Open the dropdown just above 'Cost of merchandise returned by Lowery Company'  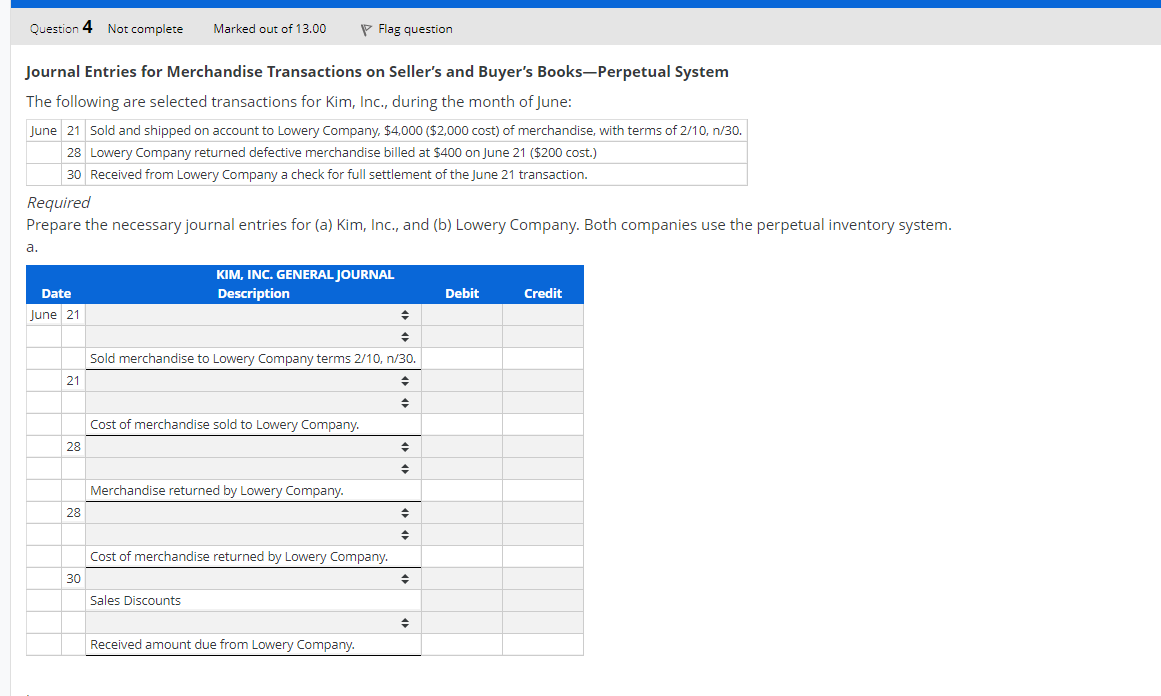253,535
